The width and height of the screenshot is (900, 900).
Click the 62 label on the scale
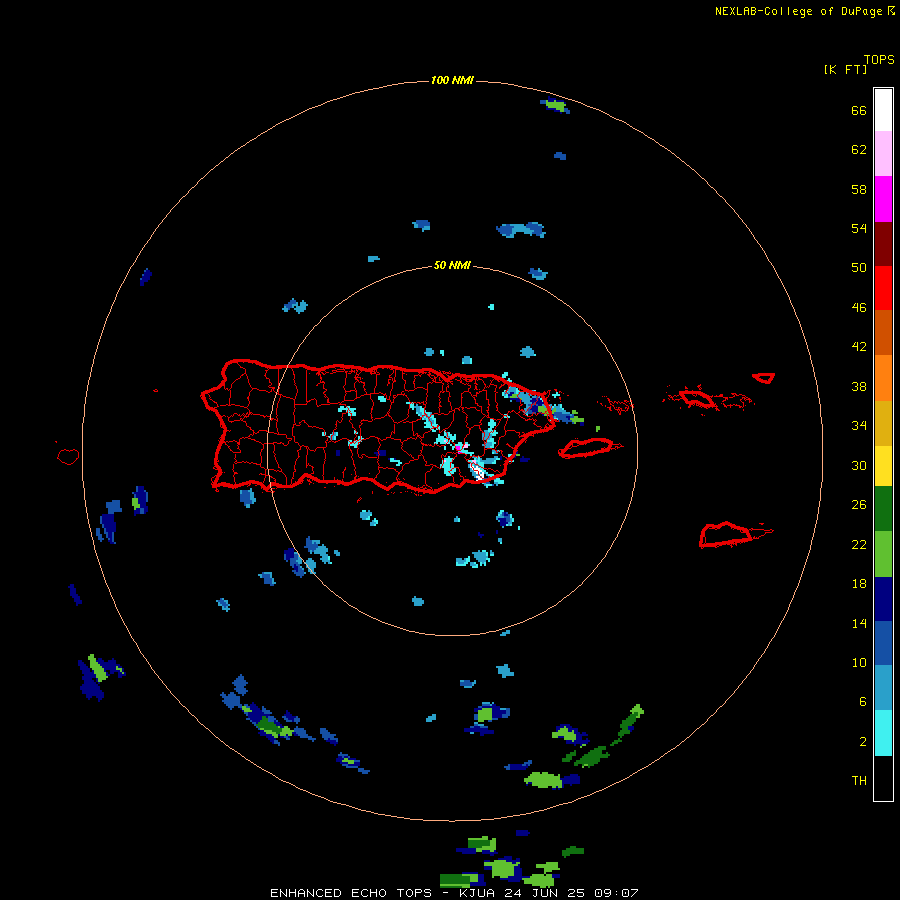pos(859,150)
